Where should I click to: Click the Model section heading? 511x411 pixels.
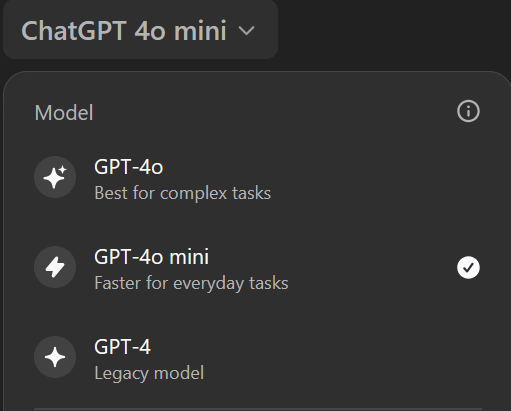click(x=64, y=113)
